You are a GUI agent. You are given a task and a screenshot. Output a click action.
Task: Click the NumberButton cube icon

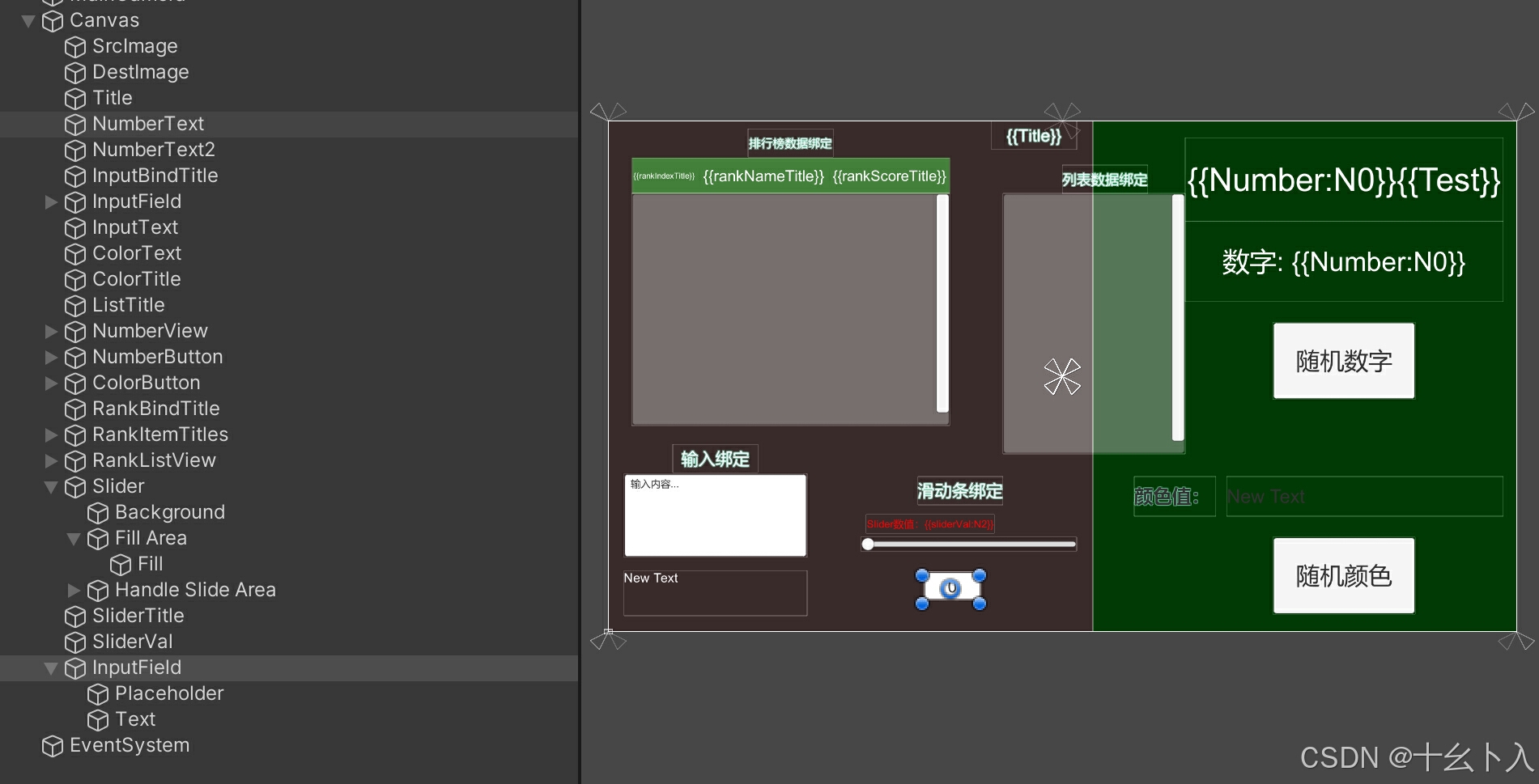[75, 358]
